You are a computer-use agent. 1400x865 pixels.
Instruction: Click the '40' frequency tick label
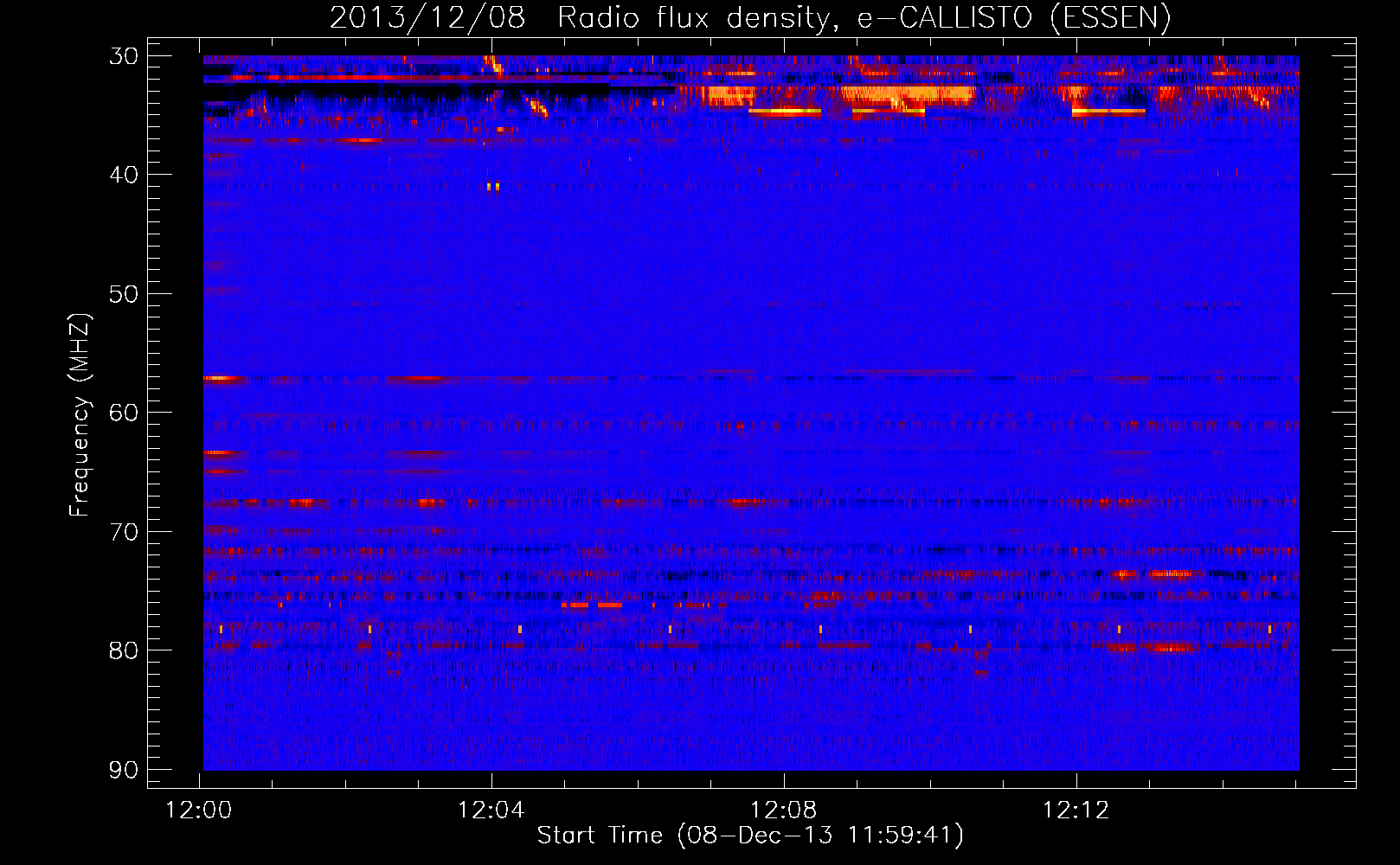pyautogui.click(x=124, y=175)
